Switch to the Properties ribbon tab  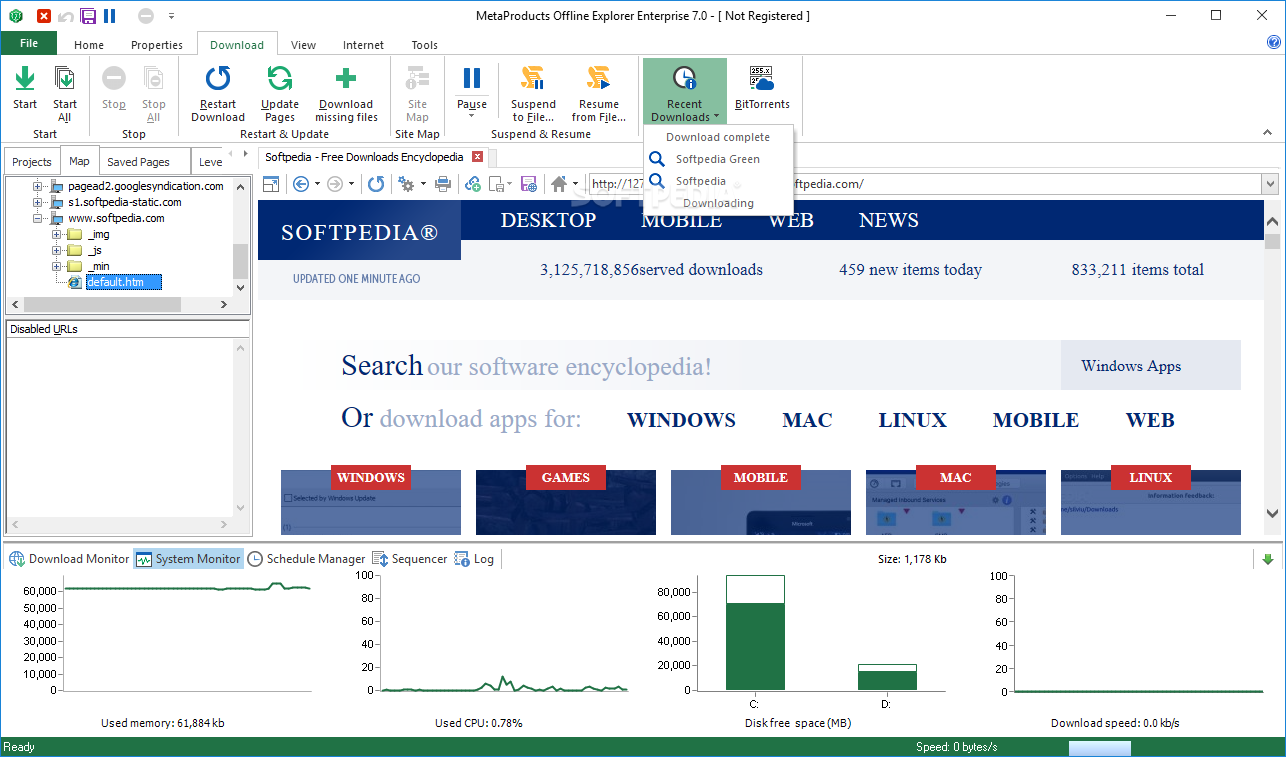pos(157,45)
